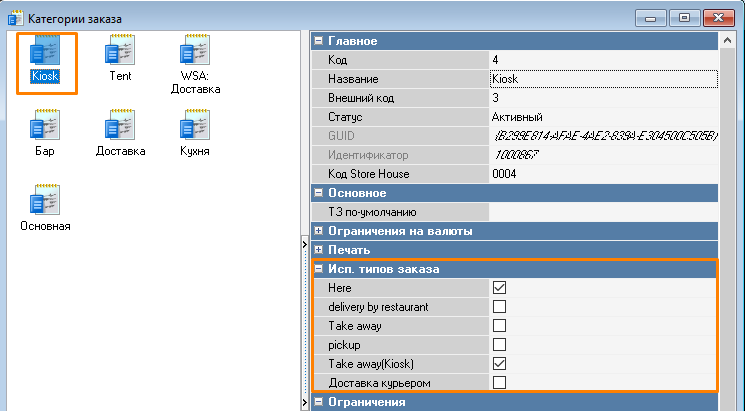Enable the delivery by restaurant checkbox

click(x=499, y=307)
